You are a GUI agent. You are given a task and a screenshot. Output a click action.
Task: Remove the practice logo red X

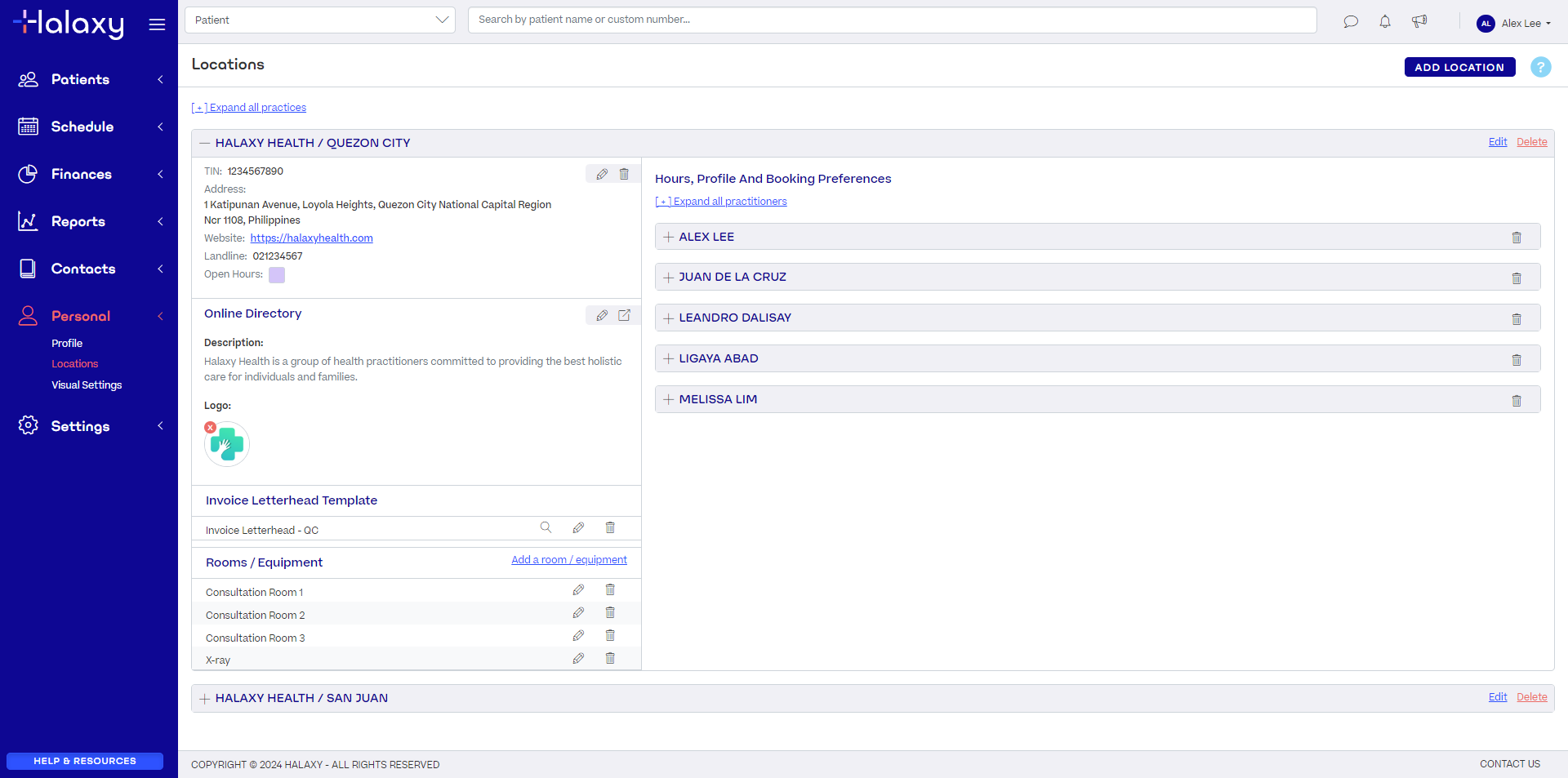(x=211, y=427)
